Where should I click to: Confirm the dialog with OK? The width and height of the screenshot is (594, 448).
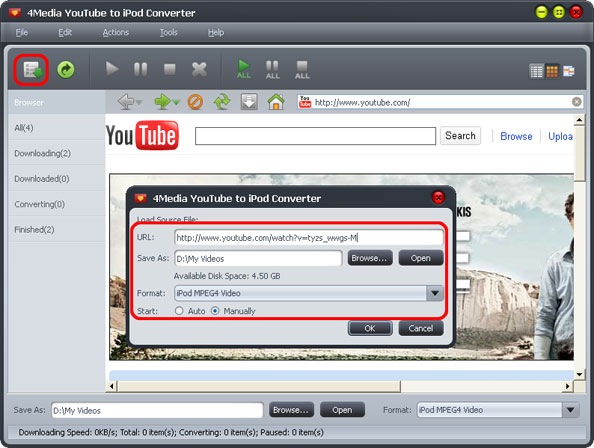click(370, 328)
